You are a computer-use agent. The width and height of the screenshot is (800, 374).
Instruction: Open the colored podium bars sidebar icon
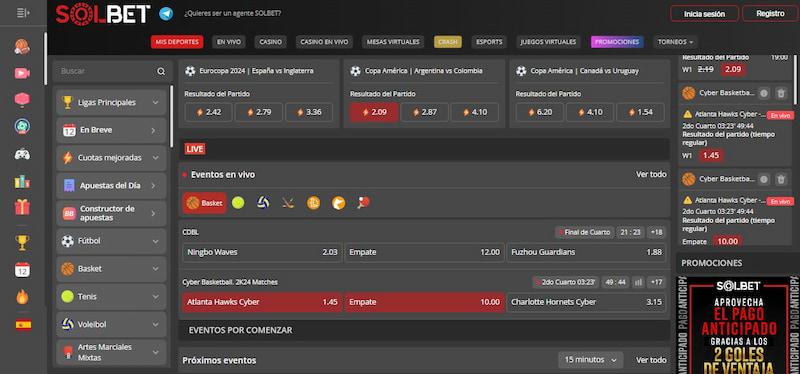click(22, 181)
